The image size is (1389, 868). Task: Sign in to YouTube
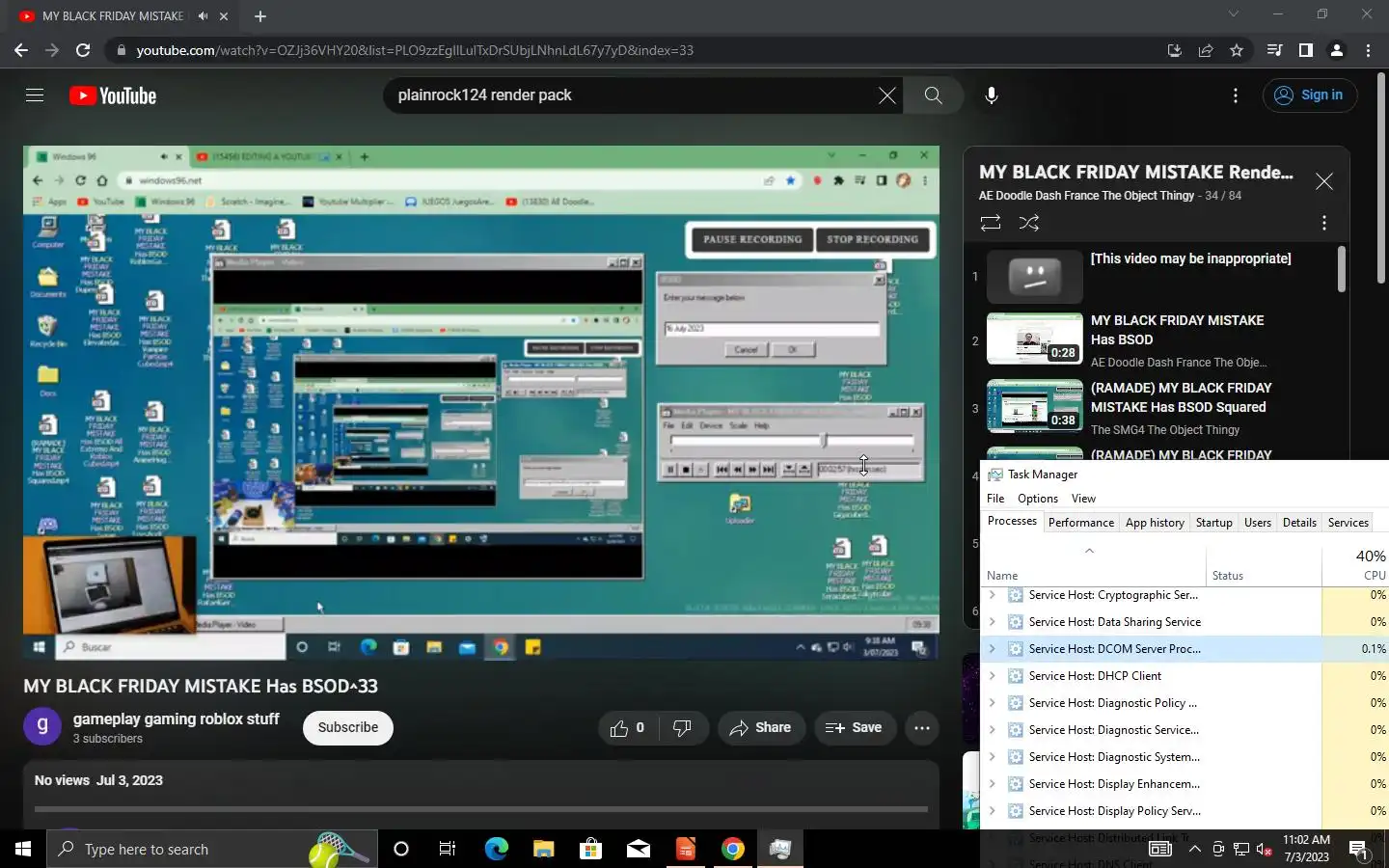tap(1309, 95)
